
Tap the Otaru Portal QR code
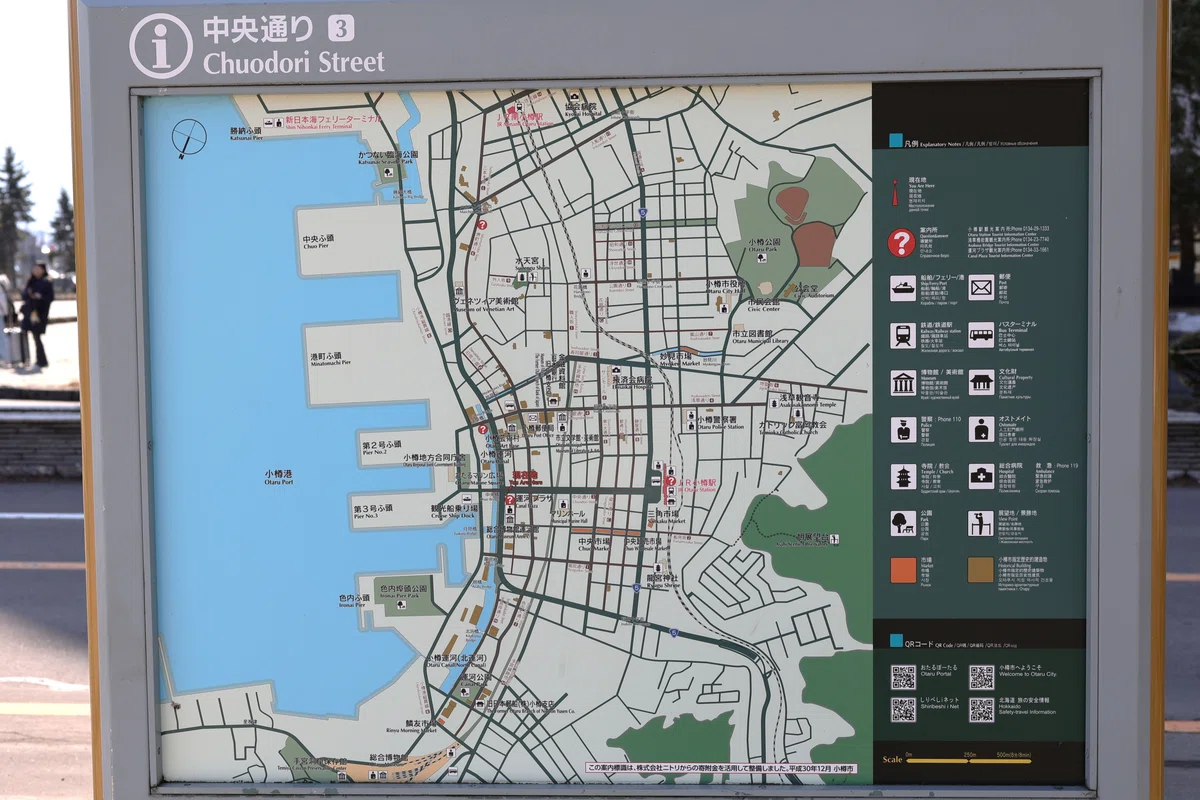[903, 677]
